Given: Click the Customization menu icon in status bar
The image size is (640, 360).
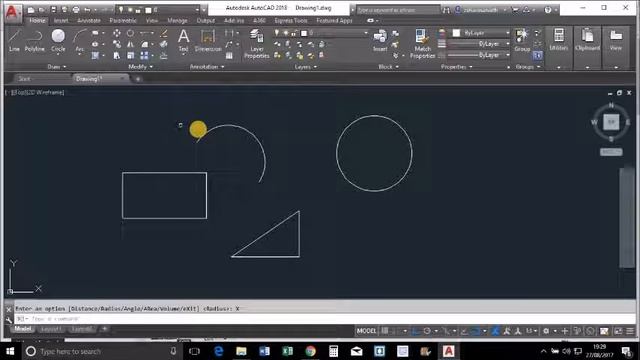Looking at the screenshot, I should (x=630, y=331).
